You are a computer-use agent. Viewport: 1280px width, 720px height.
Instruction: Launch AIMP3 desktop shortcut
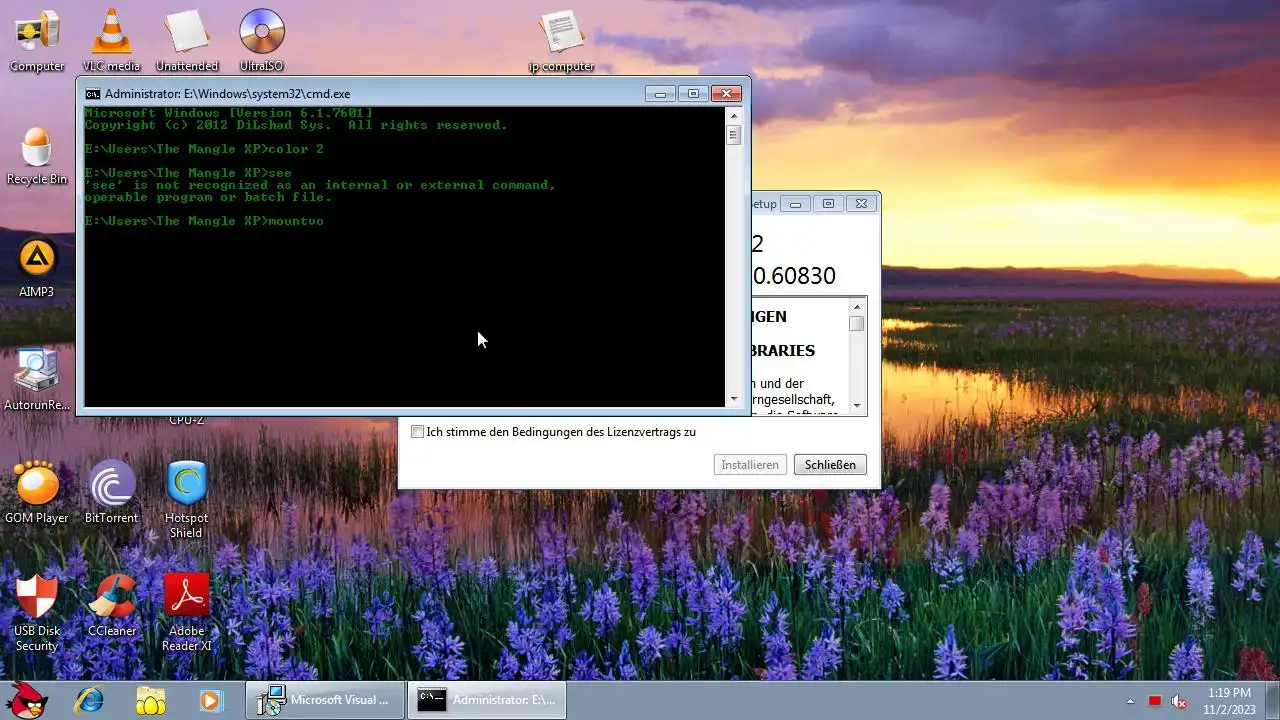[37, 268]
